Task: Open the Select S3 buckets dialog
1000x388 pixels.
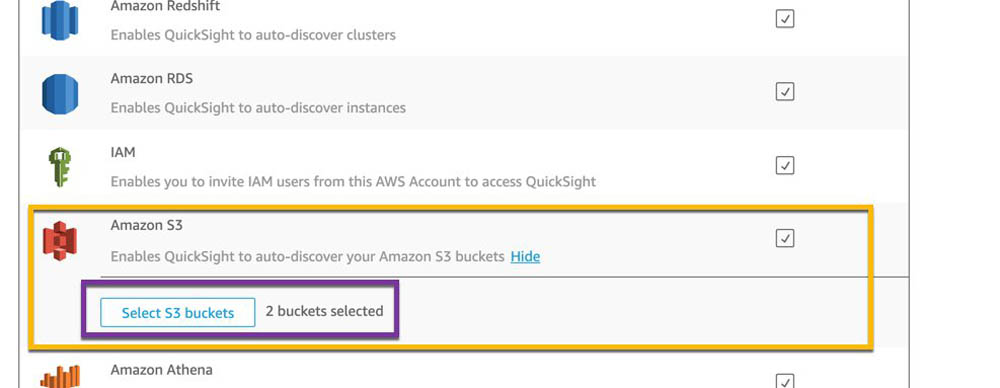Action: [x=177, y=313]
